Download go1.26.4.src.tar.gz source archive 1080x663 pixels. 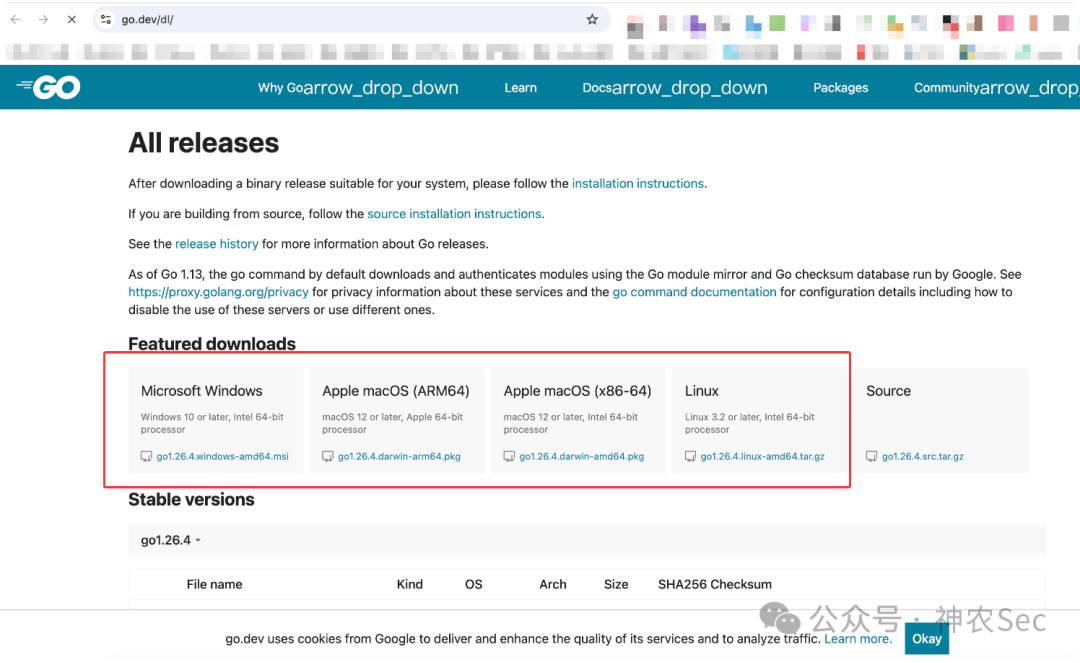click(923, 456)
